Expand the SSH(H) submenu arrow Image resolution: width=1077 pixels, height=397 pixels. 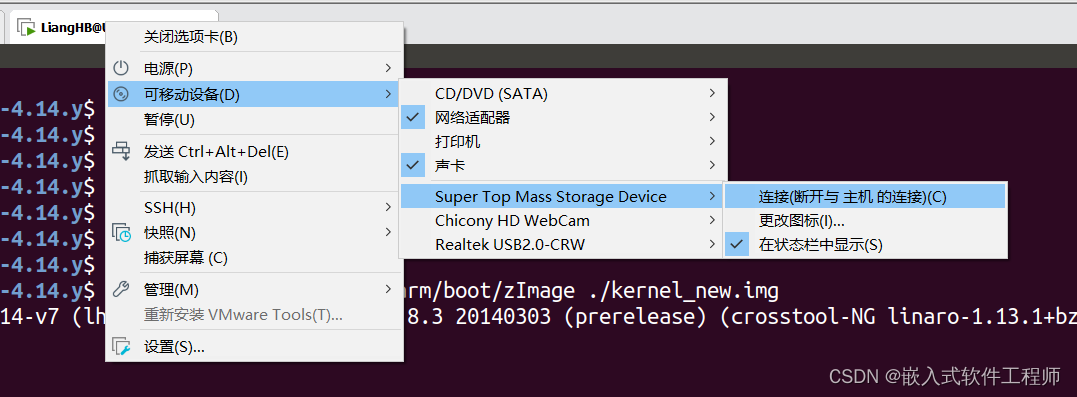click(x=388, y=207)
